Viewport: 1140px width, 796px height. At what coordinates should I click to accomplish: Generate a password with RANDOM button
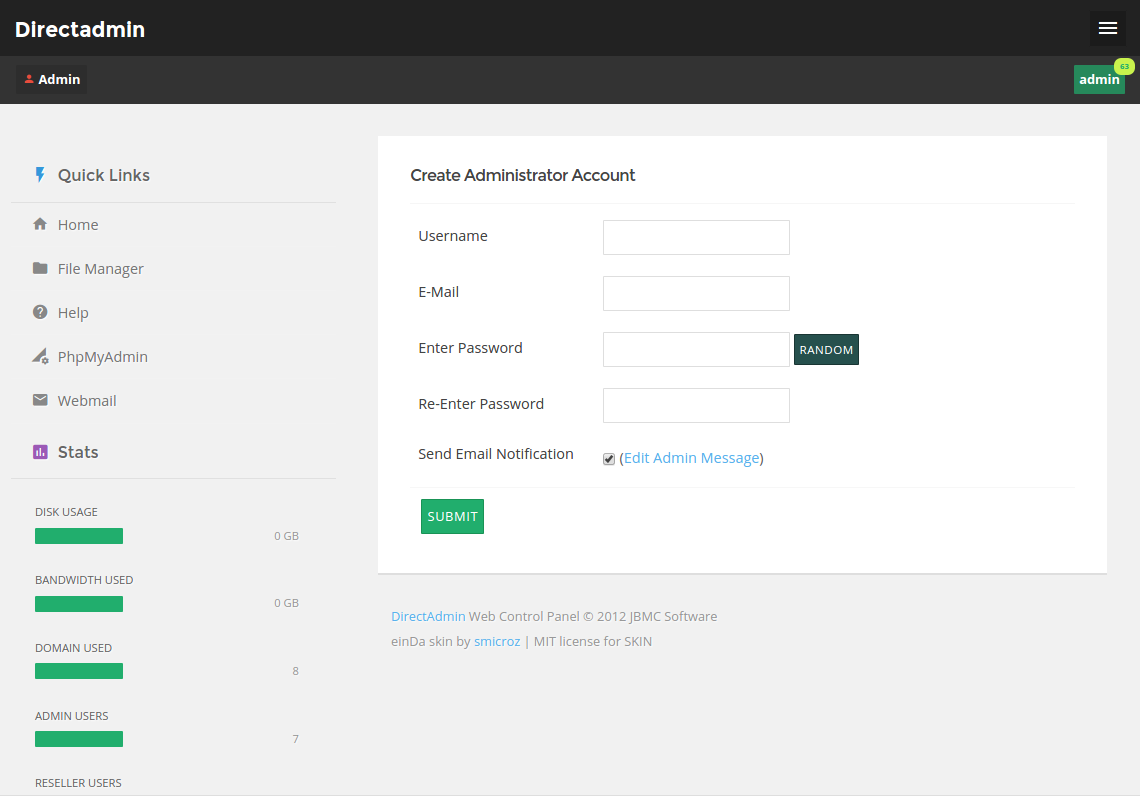[x=826, y=350]
